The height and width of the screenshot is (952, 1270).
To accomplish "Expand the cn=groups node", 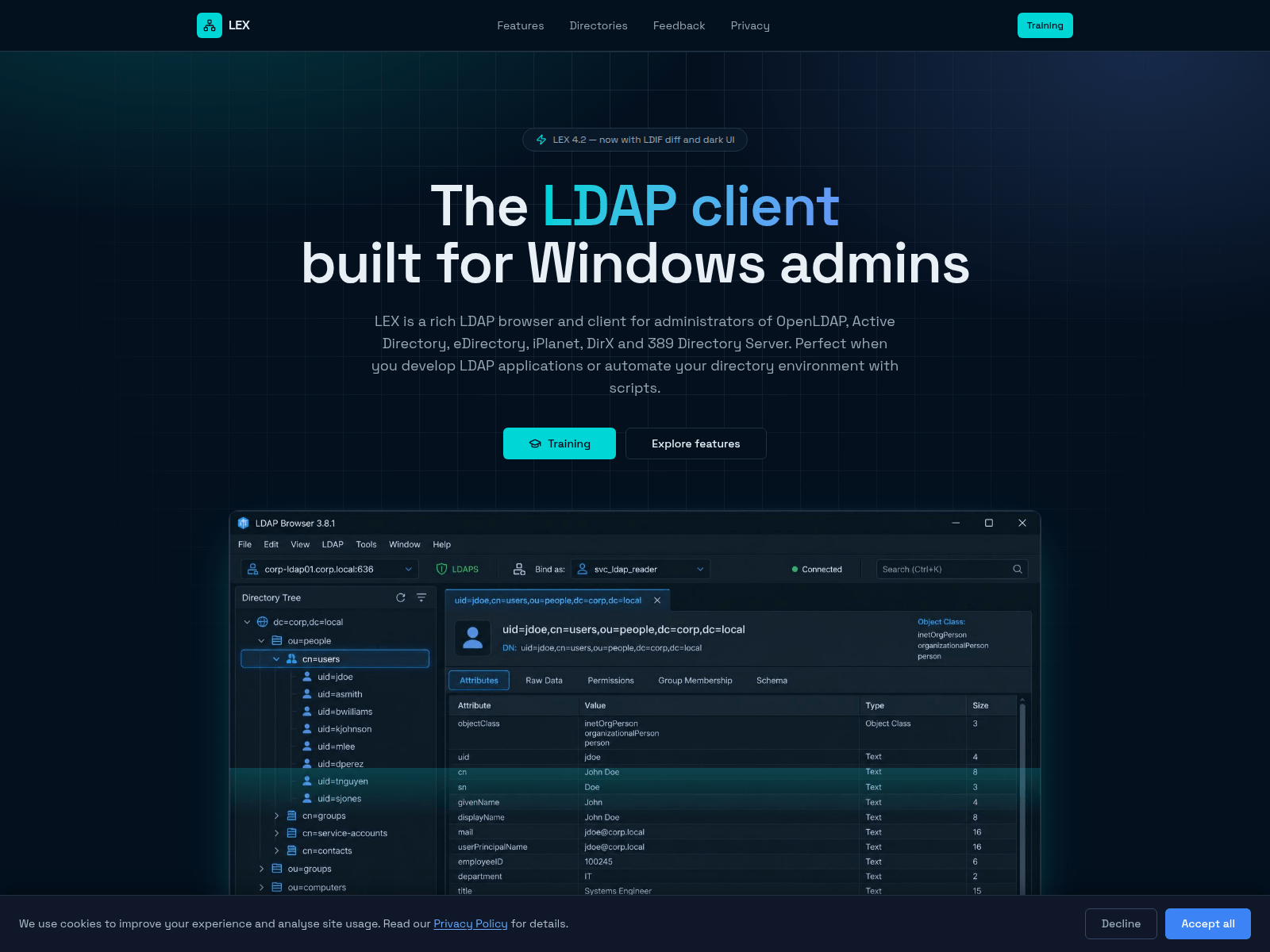I will click(276, 816).
